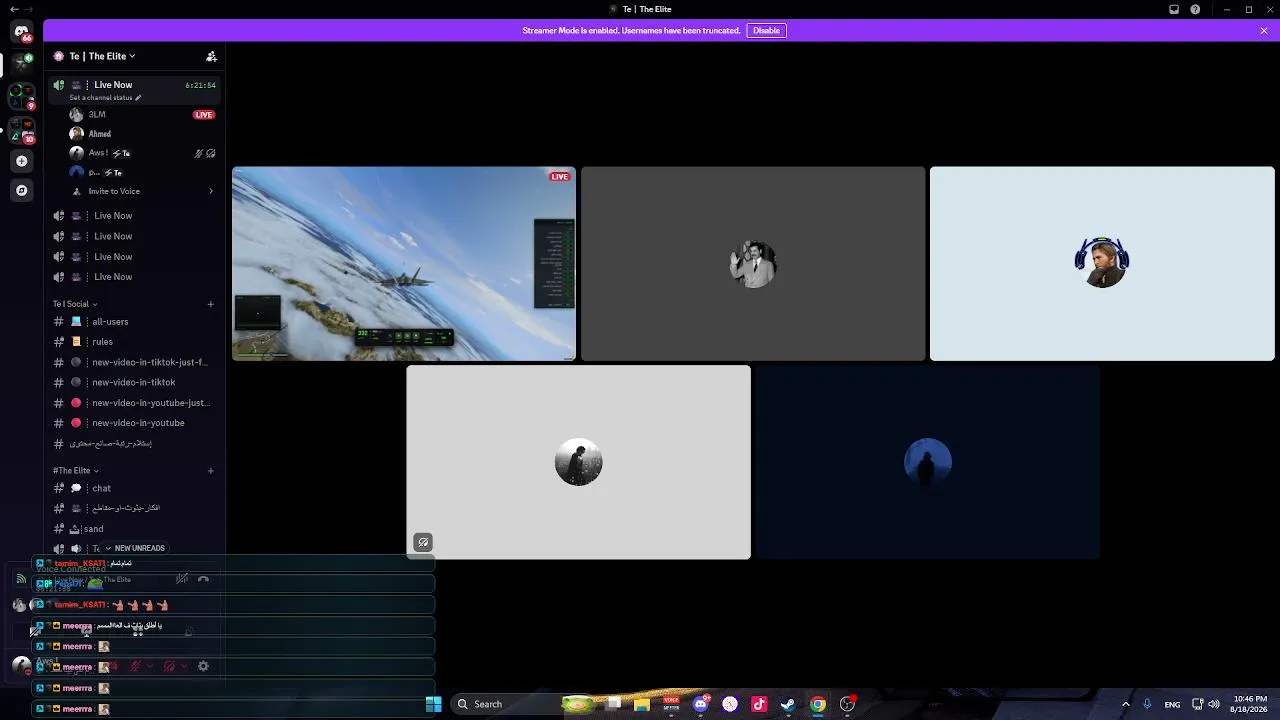Open the taskbar clock showing 10:46 PM

[1251, 704]
